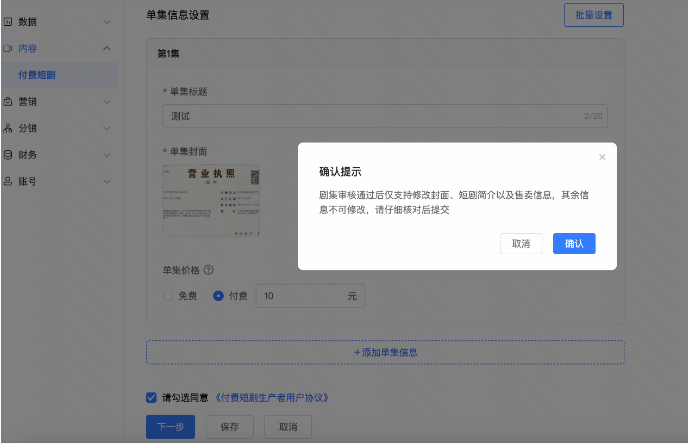Open the 财务 sidebar menu

[x=60, y=155]
